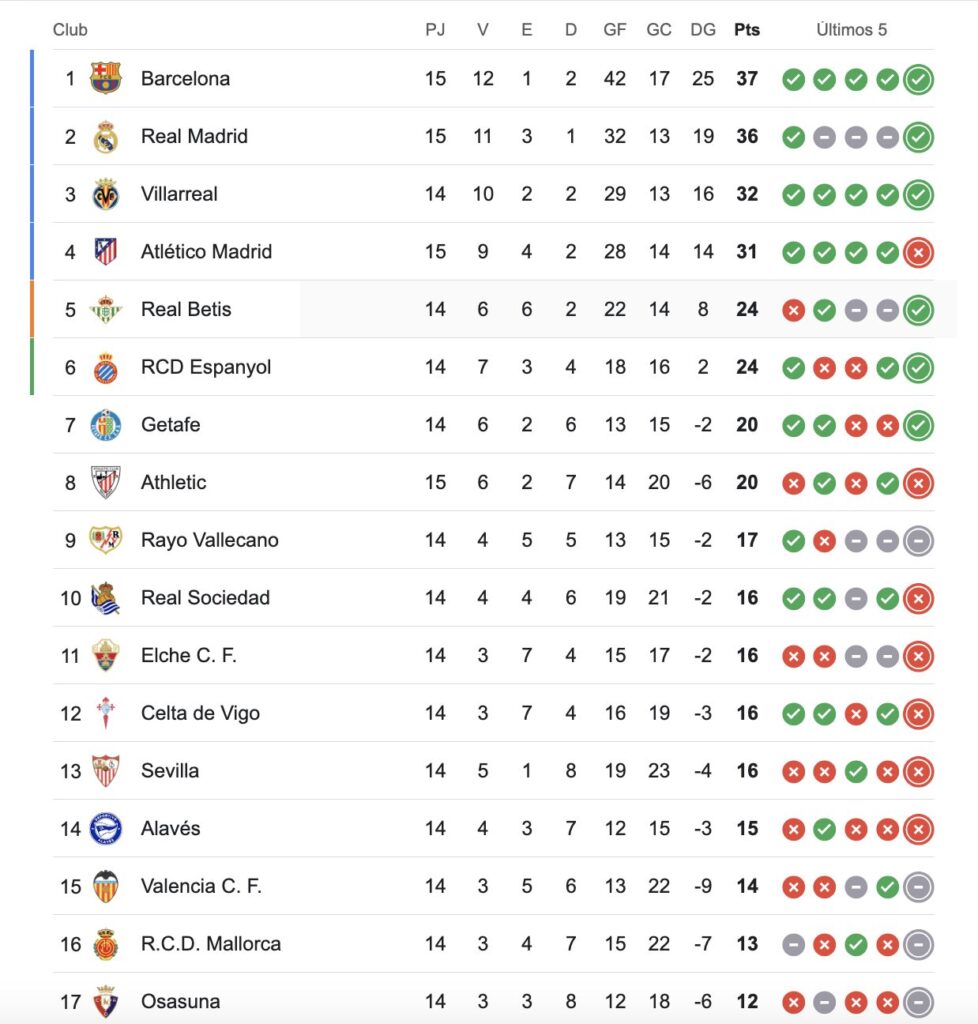Image resolution: width=978 pixels, height=1024 pixels.
Task: Click the Valencia C. F. crest
Action: [105, 887]
